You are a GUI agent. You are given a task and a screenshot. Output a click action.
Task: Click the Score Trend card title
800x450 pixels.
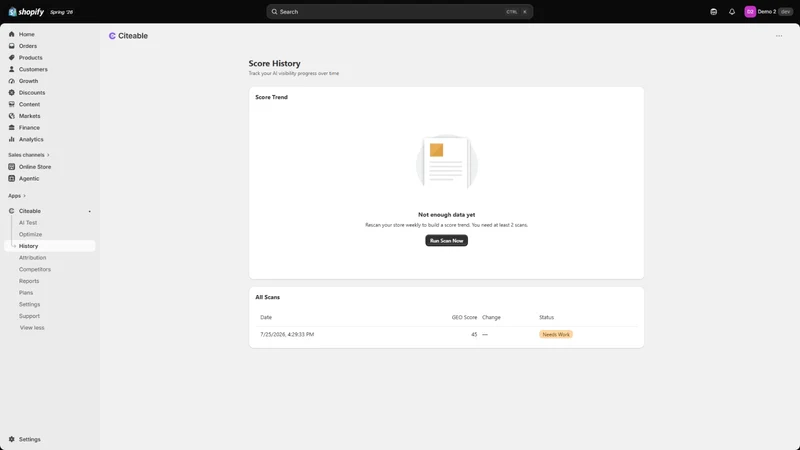(x=271, y=97)
